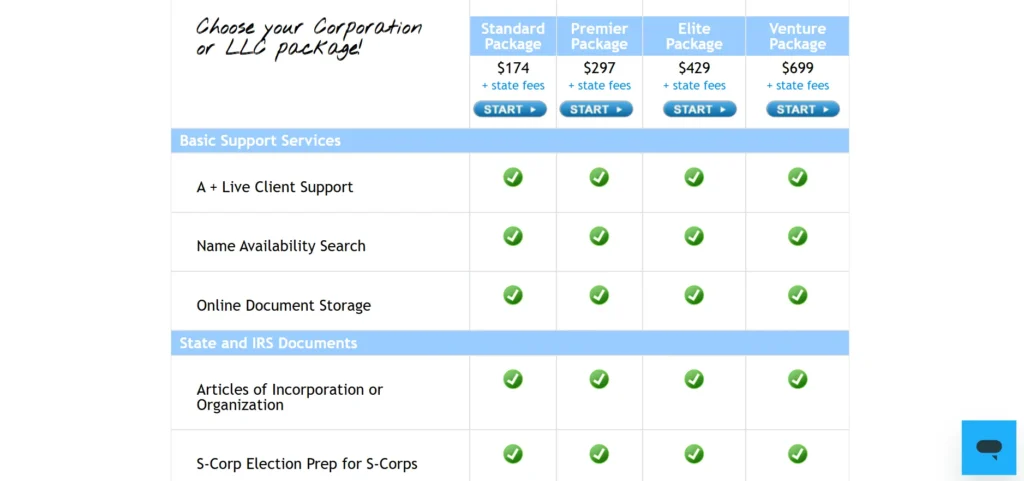Click Standard checkmark for A+ Live Client Support

coord(513,177)
